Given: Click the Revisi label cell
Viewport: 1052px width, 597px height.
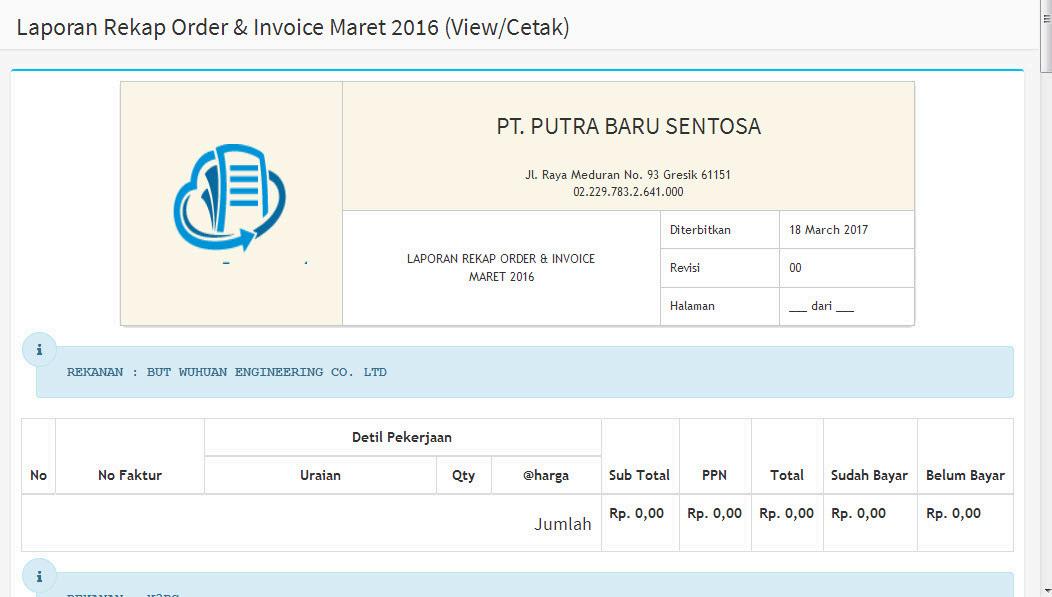Looking at the screenshot, I should point(720,268).
